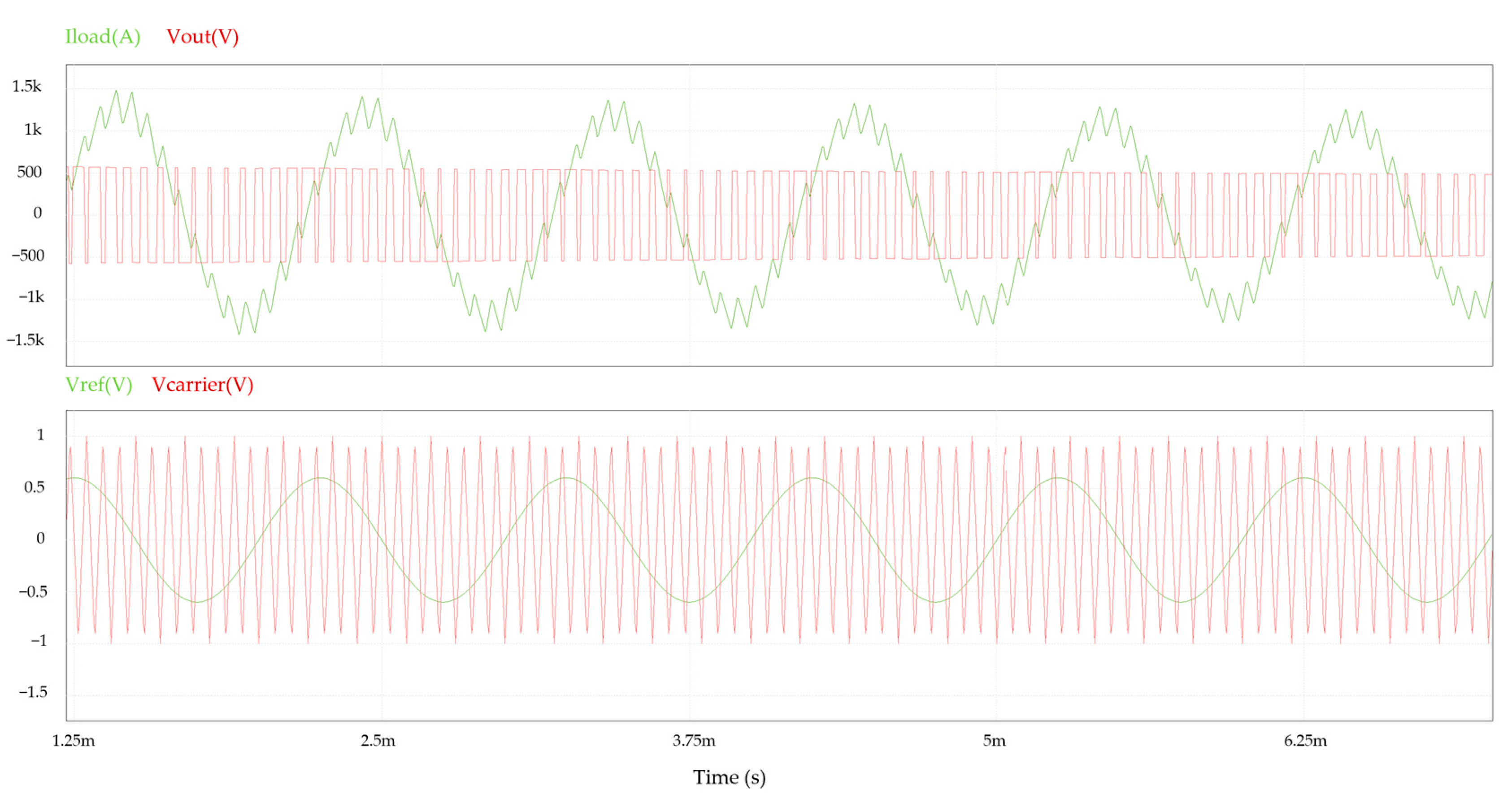Click the Time (s) axis title
This screenshot has height=799, width=1512.
coord(729,777)
